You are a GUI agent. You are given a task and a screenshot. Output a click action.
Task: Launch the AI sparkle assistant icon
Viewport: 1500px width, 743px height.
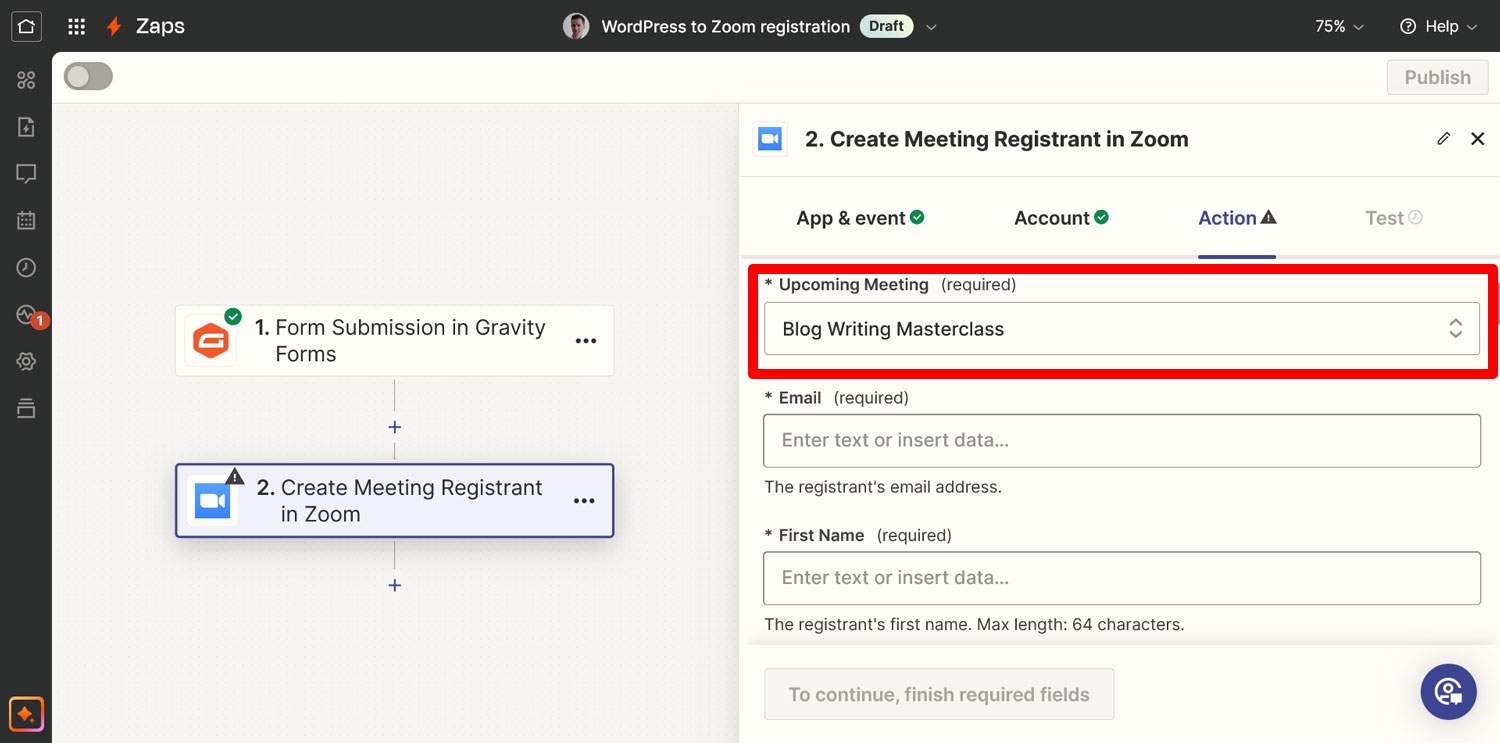click(26, 715)
